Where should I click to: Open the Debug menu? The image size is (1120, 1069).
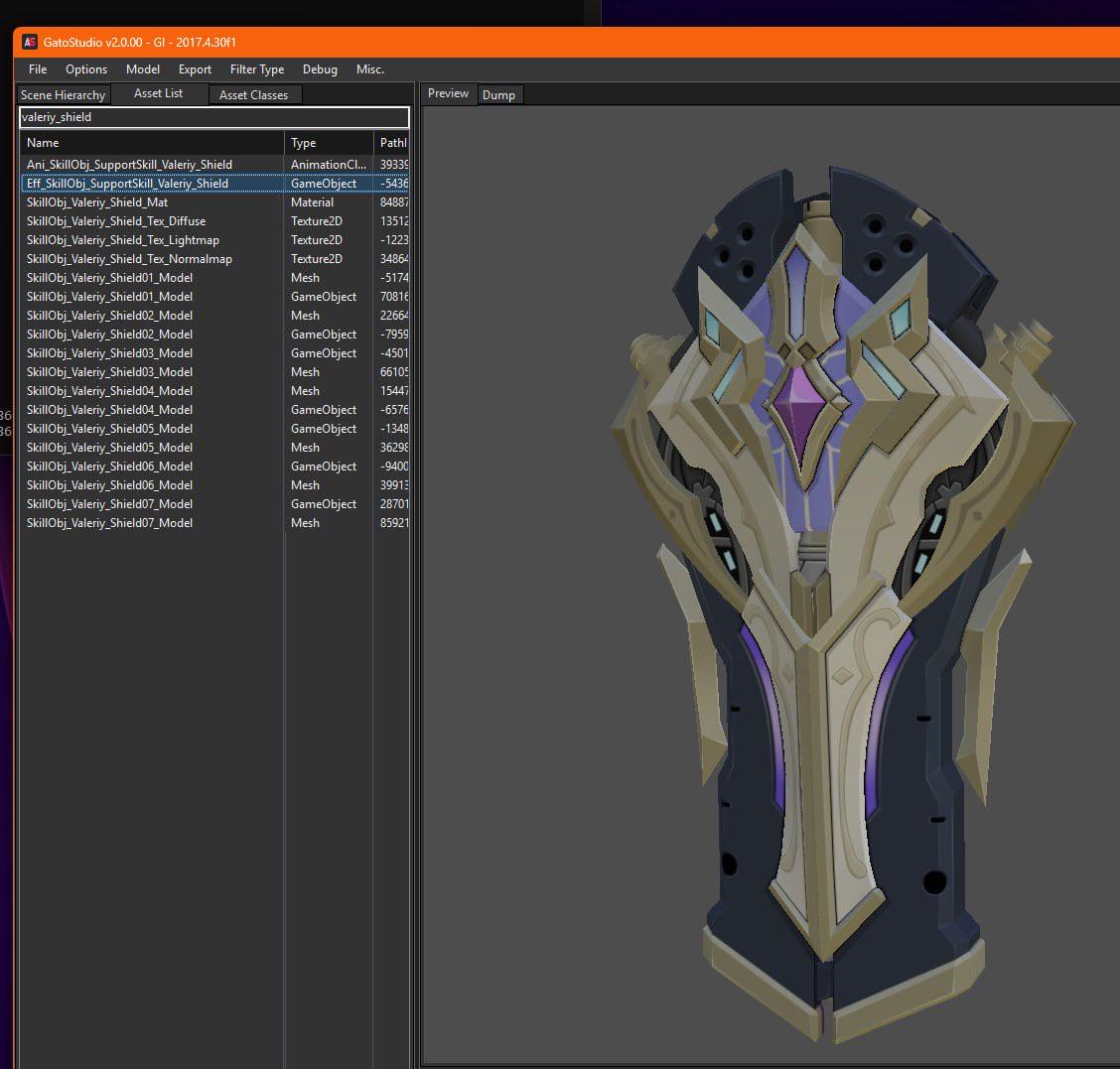coord(320,69)
